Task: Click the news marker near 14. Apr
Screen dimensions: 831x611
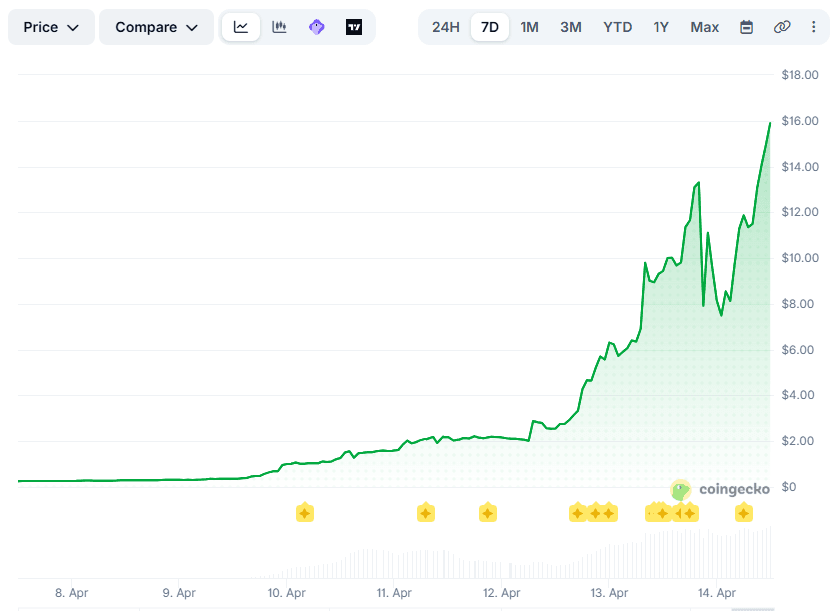Action: [x=744, y=513]
